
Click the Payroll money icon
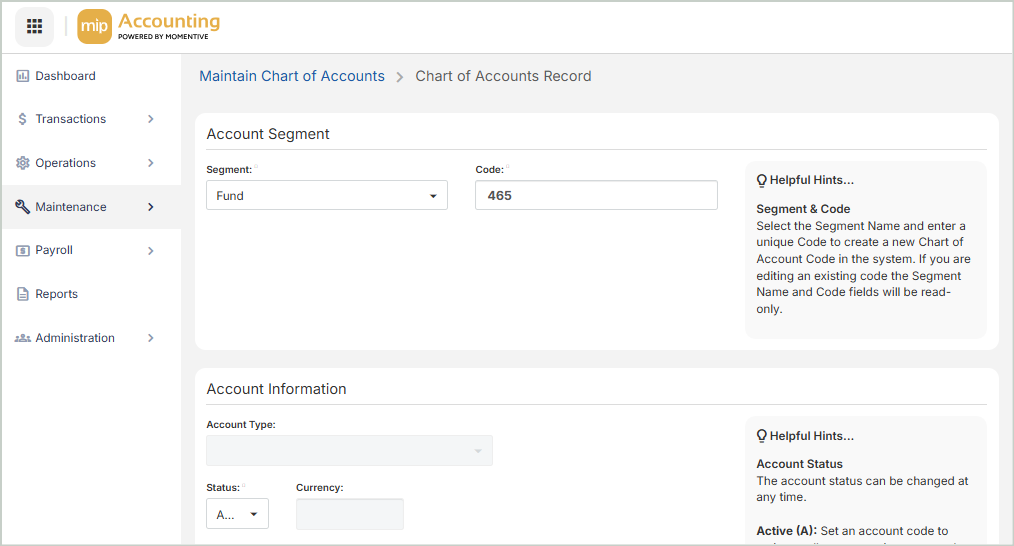click(x=22, y=251)
